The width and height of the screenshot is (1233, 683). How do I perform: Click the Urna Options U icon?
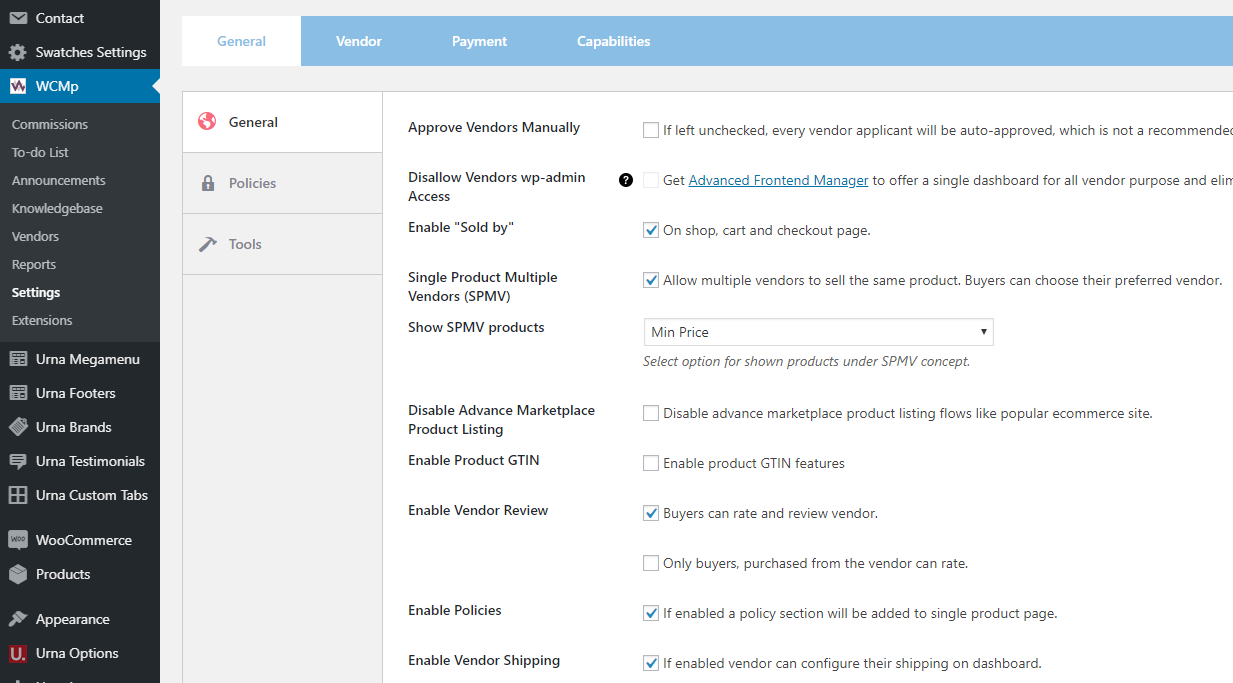(x=18, y=653)
